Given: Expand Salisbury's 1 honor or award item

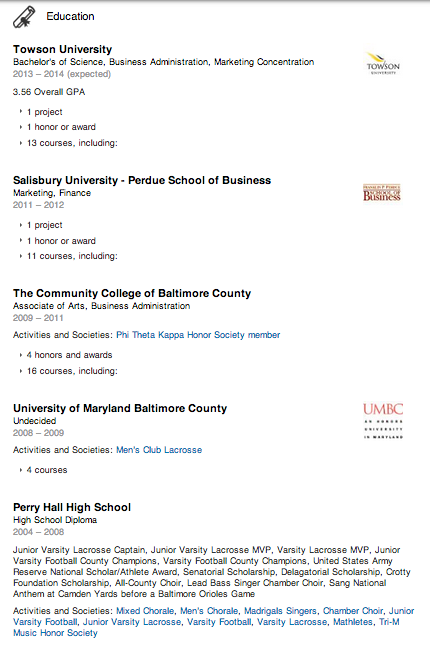Looking at the screenshot, I should tap(57, 241).
